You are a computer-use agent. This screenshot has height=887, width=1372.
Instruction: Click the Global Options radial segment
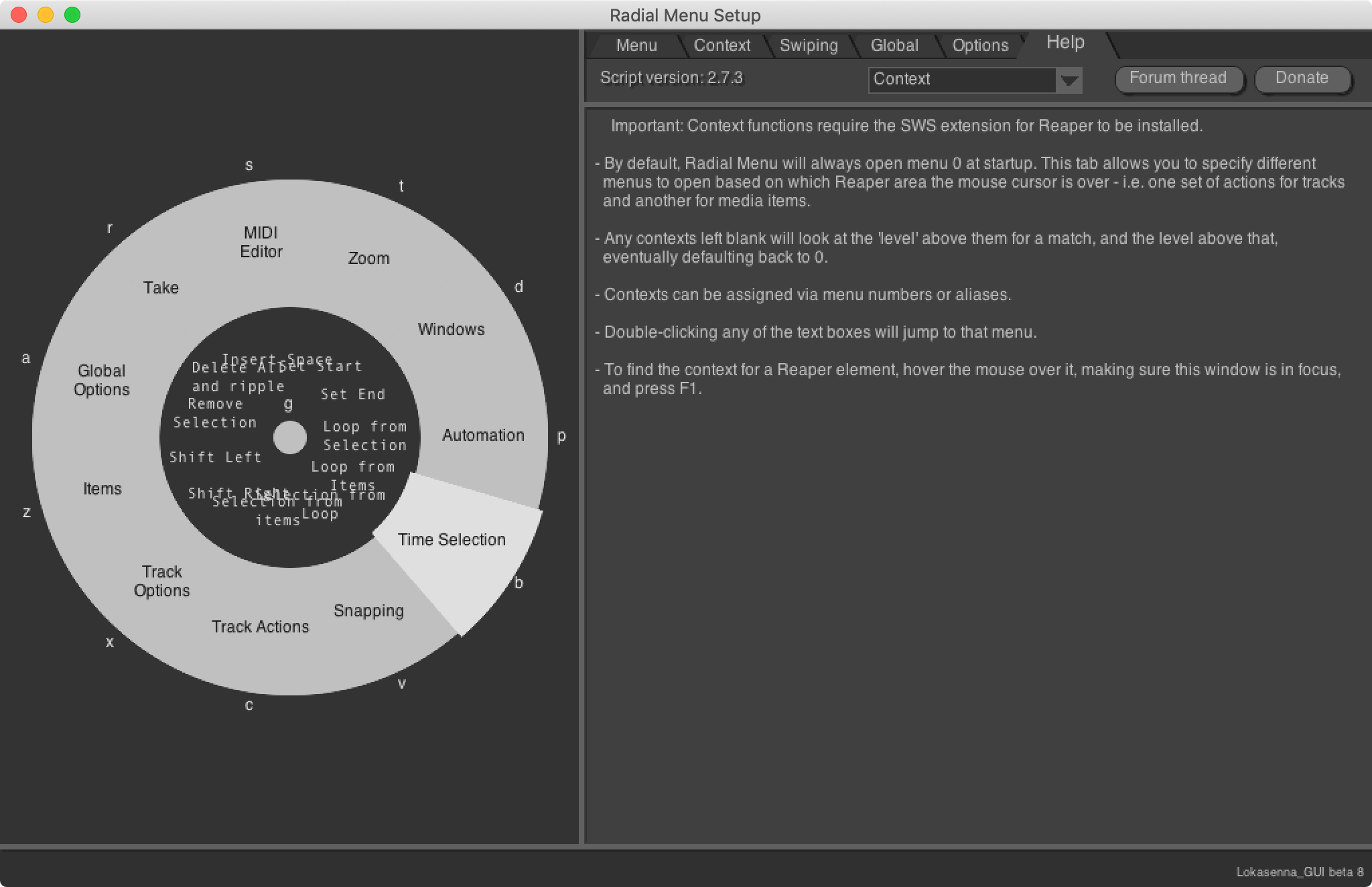[101, 380]
